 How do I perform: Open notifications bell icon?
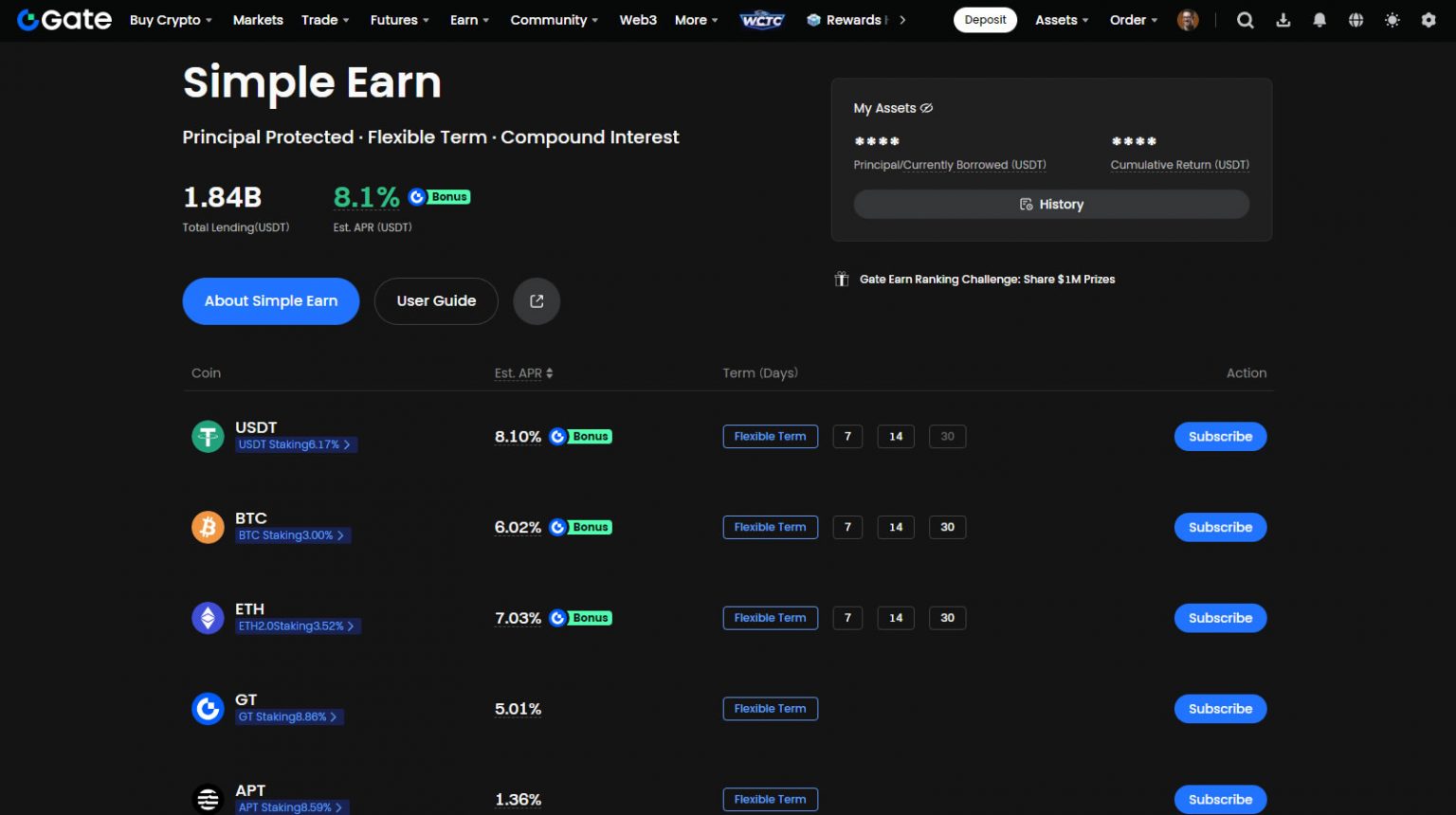click(x=1319, y=20)
